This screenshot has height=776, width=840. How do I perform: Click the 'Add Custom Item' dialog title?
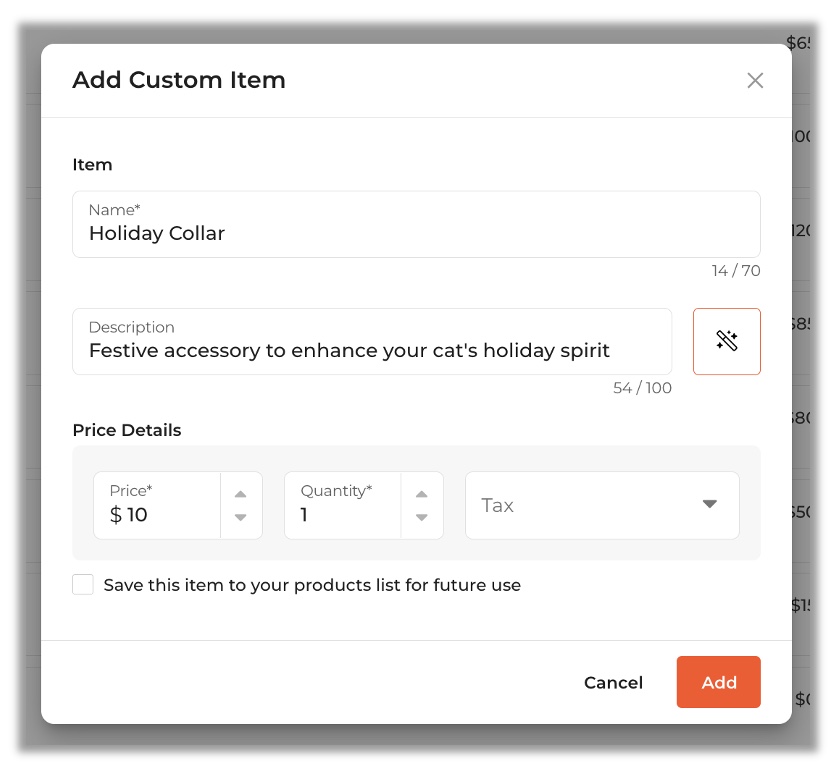[179, 80]
